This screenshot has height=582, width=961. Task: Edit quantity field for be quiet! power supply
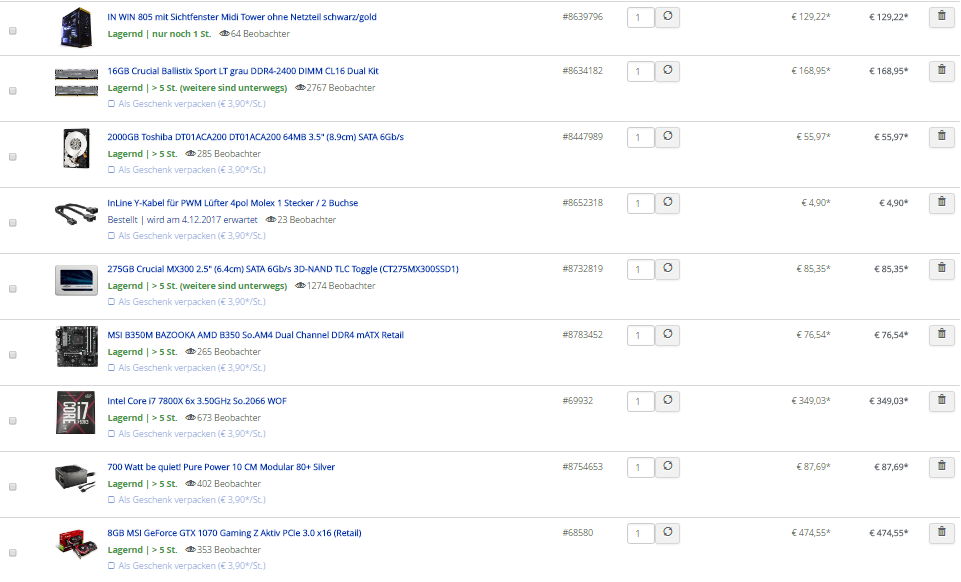coord(641,468)
